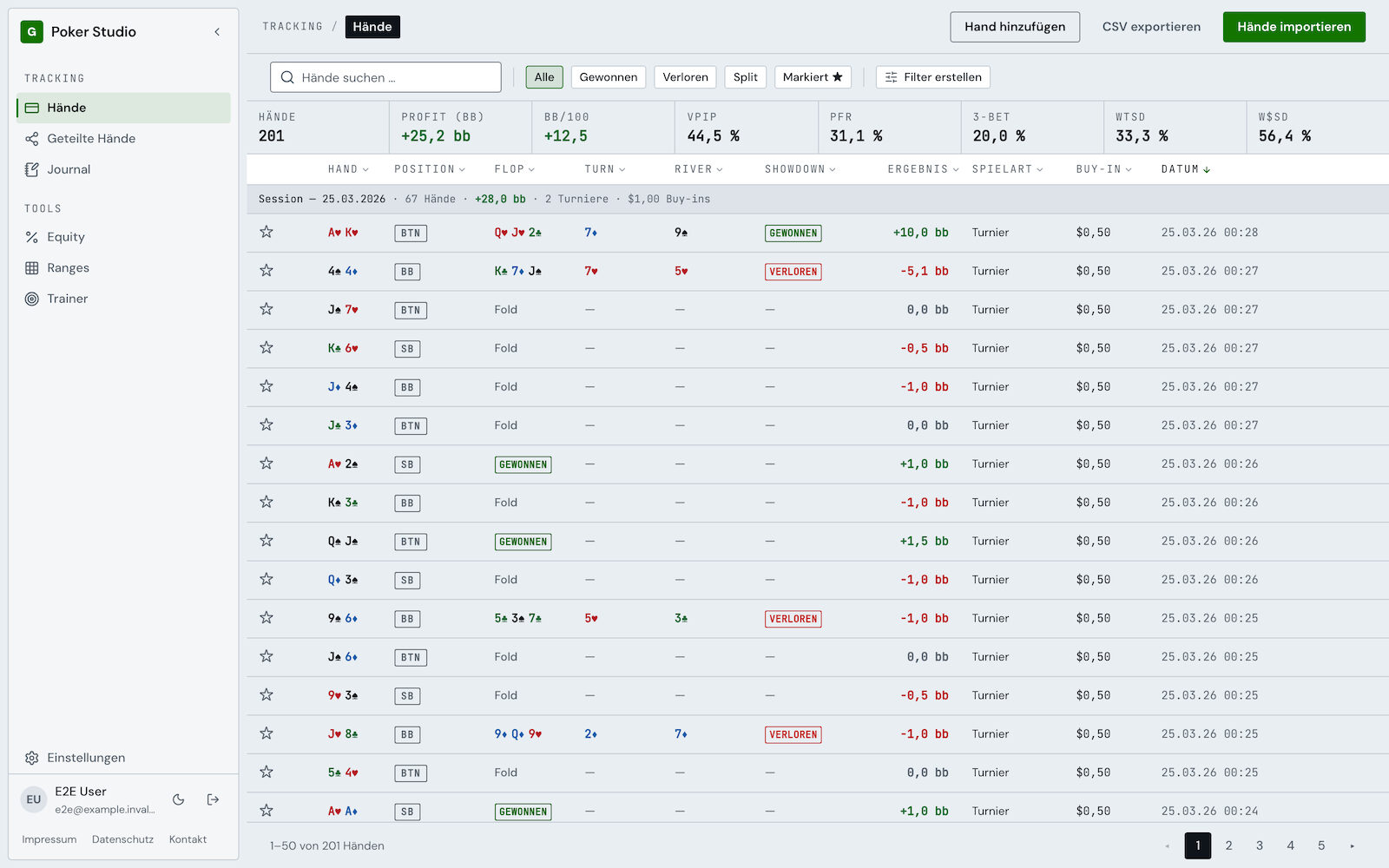Open the Datenschutz link
Viewport: 1389px width, 868px height.
[x=122, y=839]
